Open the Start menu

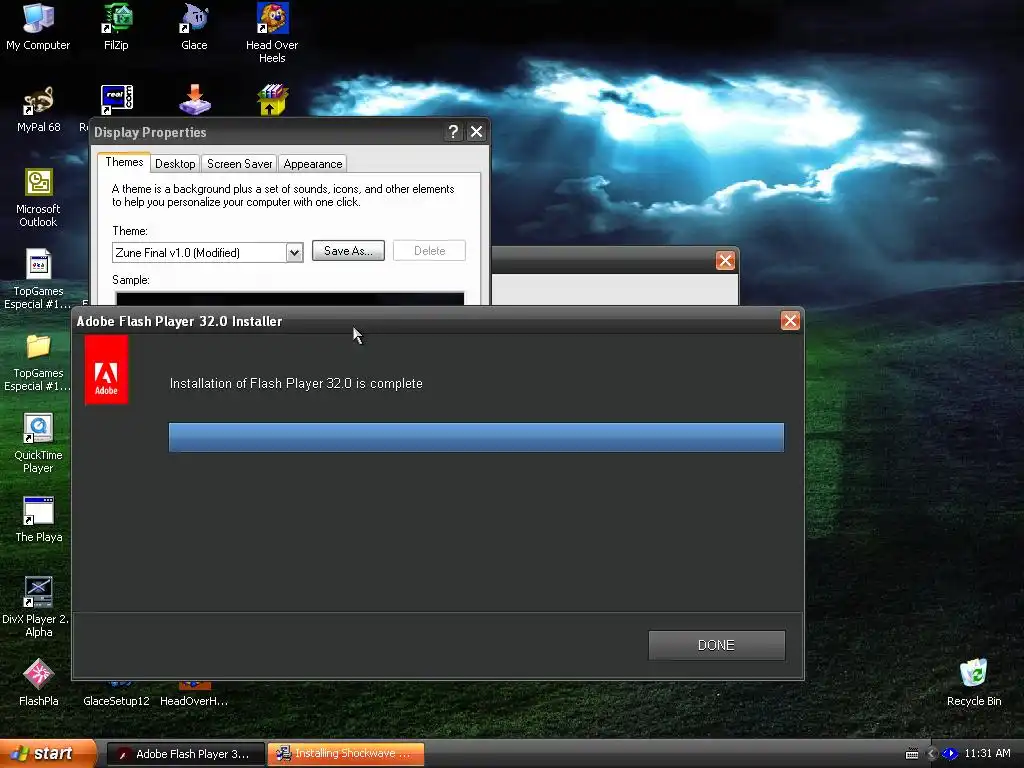pos(47,754)
